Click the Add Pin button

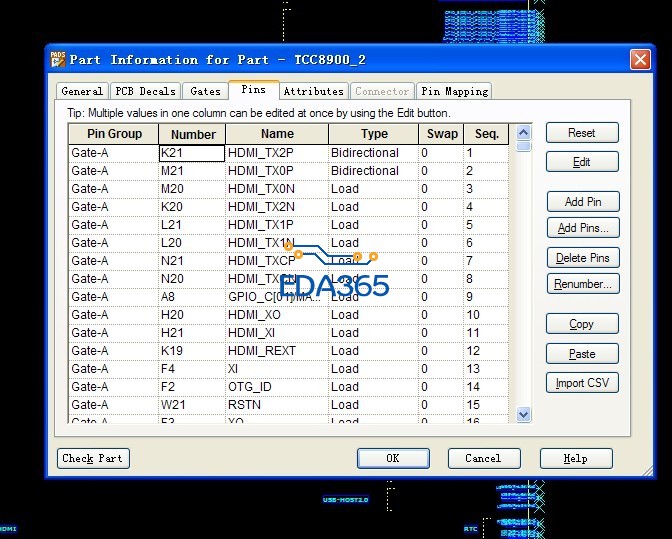point(581,202)
